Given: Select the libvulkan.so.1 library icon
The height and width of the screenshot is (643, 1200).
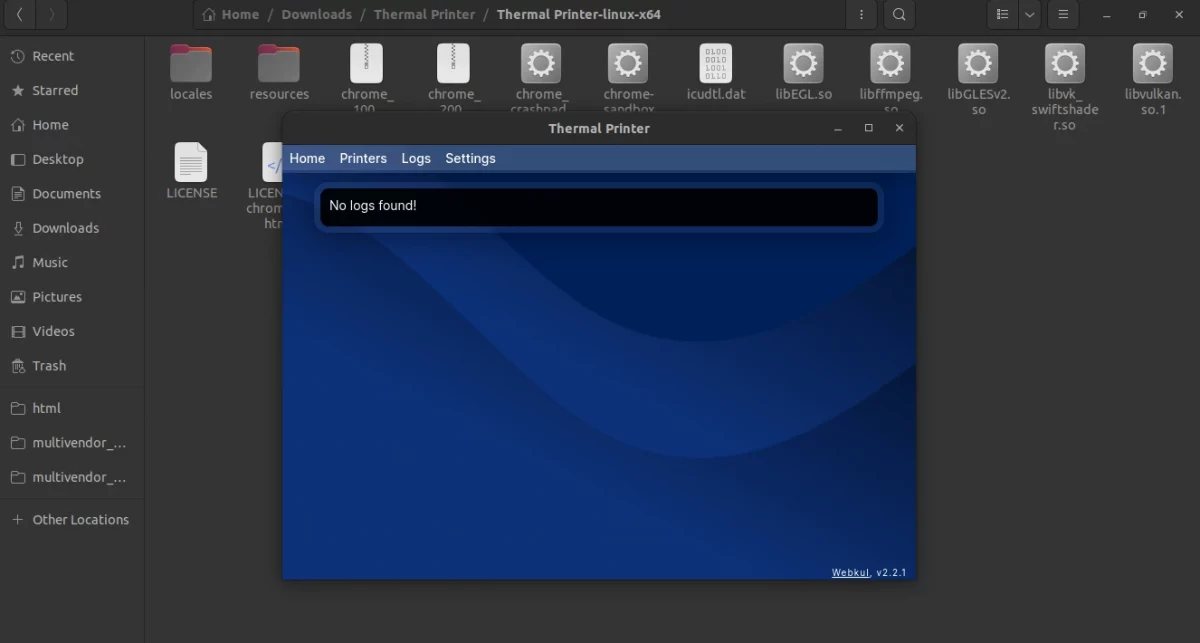Looking at the screenshot, I should coord(1152,62).
